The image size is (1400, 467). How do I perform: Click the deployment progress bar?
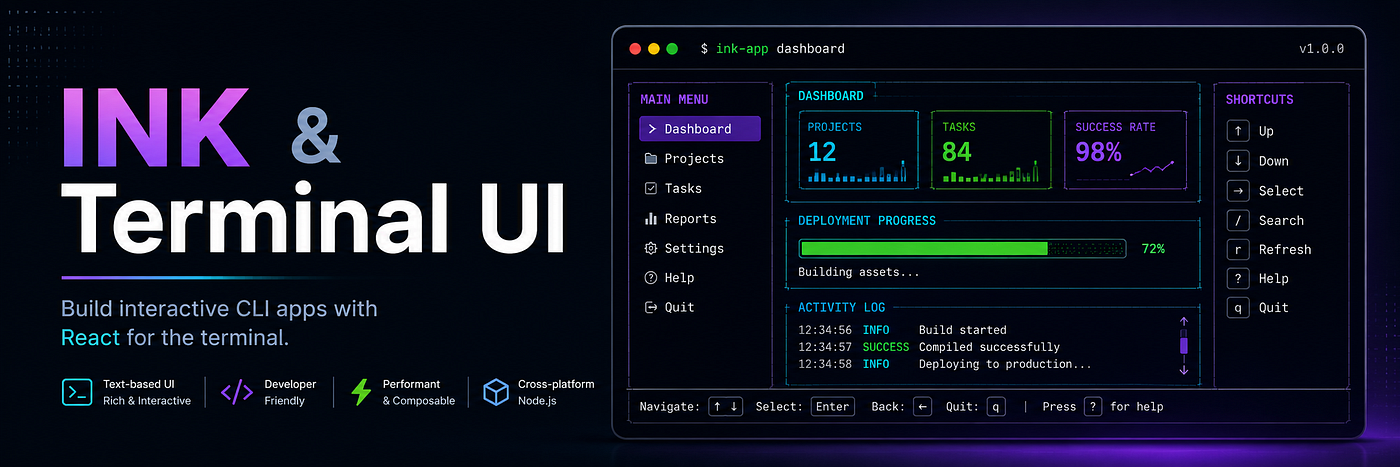(x=962, y=248)
